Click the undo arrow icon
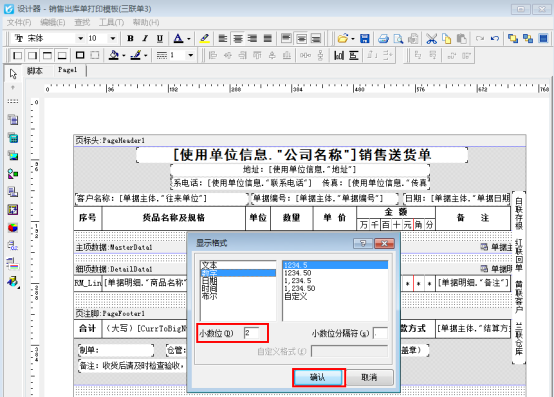The width and height of the screenshot is (554, 397). [x=495, y=38]
